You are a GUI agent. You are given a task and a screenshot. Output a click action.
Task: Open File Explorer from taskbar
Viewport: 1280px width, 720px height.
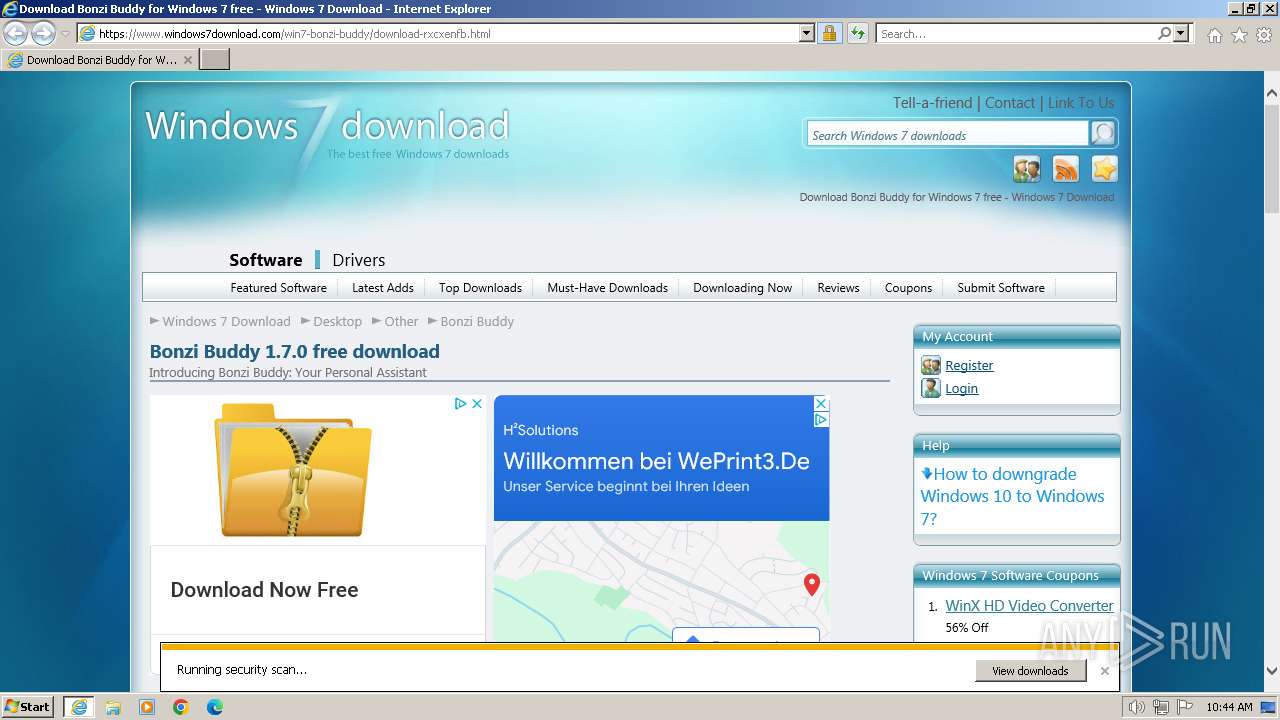tap(113, 707)
